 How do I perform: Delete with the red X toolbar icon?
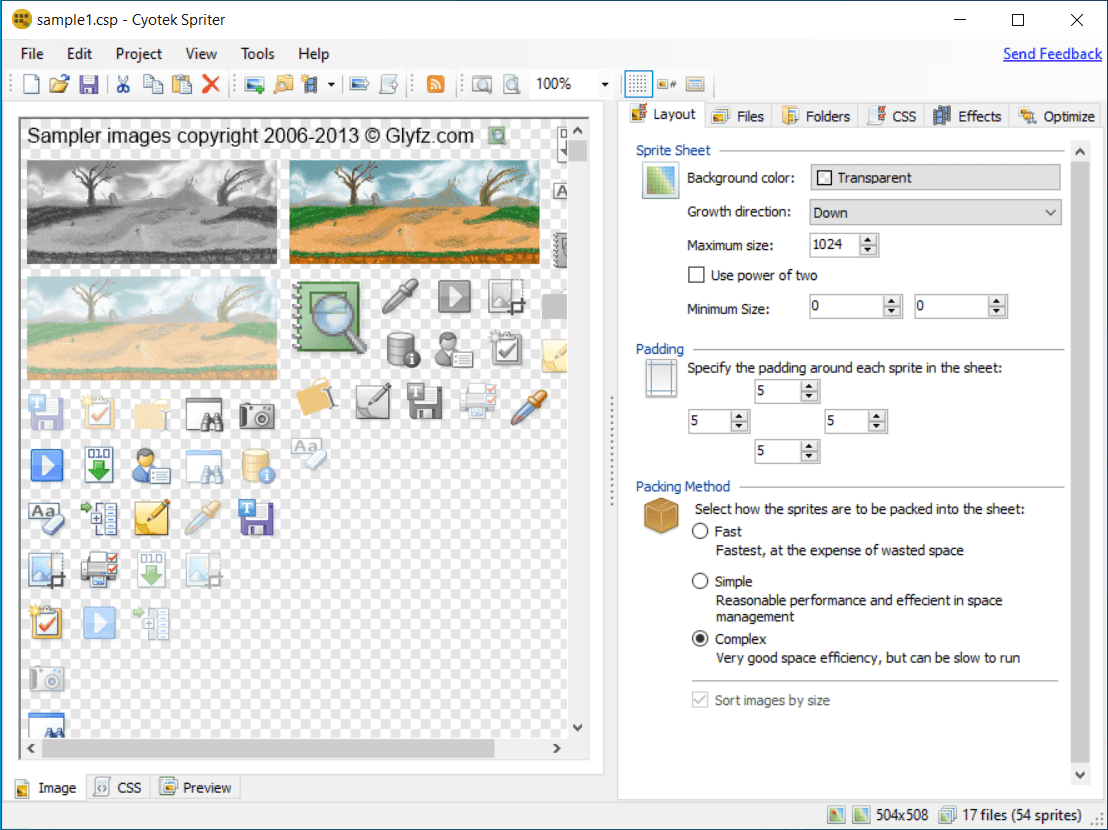point(211,84)
